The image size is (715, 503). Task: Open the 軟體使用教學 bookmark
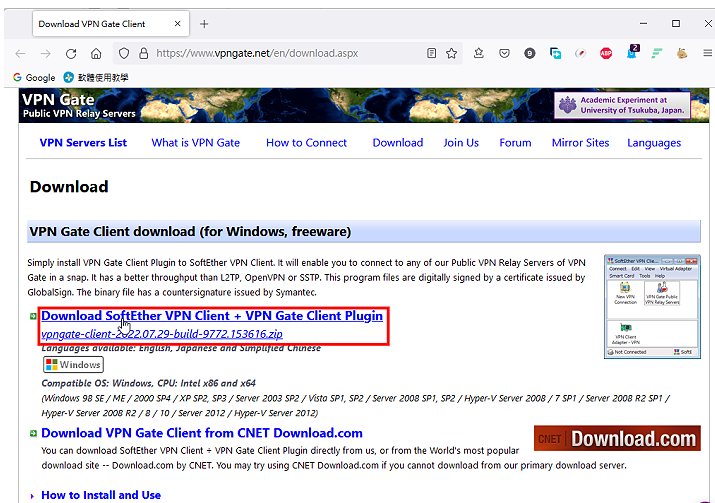coord(96,78)
